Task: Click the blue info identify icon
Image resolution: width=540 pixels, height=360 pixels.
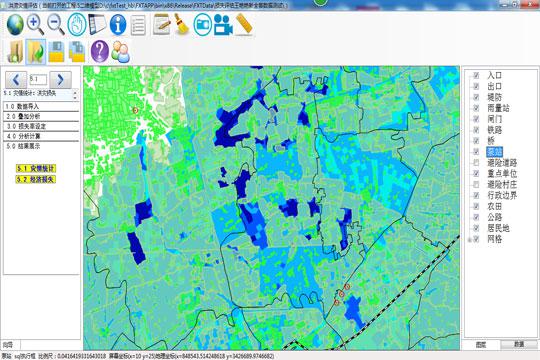Action: click(x=118, y=24)
